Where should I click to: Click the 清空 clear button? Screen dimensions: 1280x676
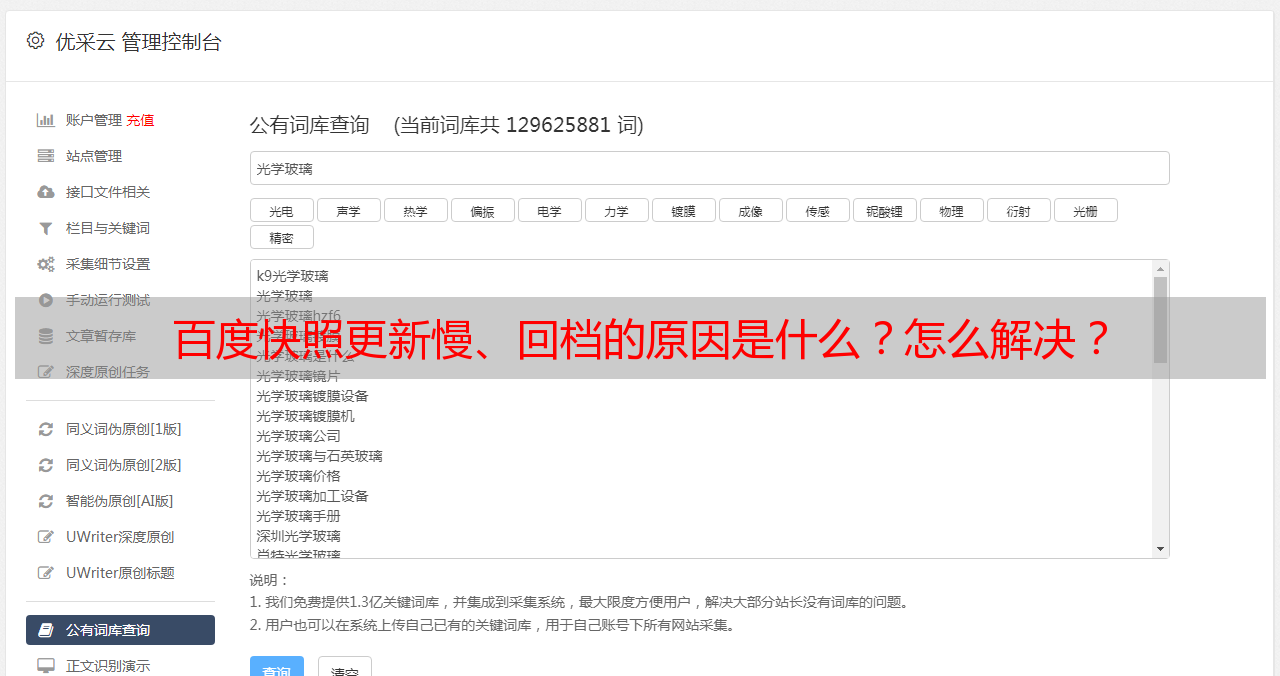[x=345, y=668]
